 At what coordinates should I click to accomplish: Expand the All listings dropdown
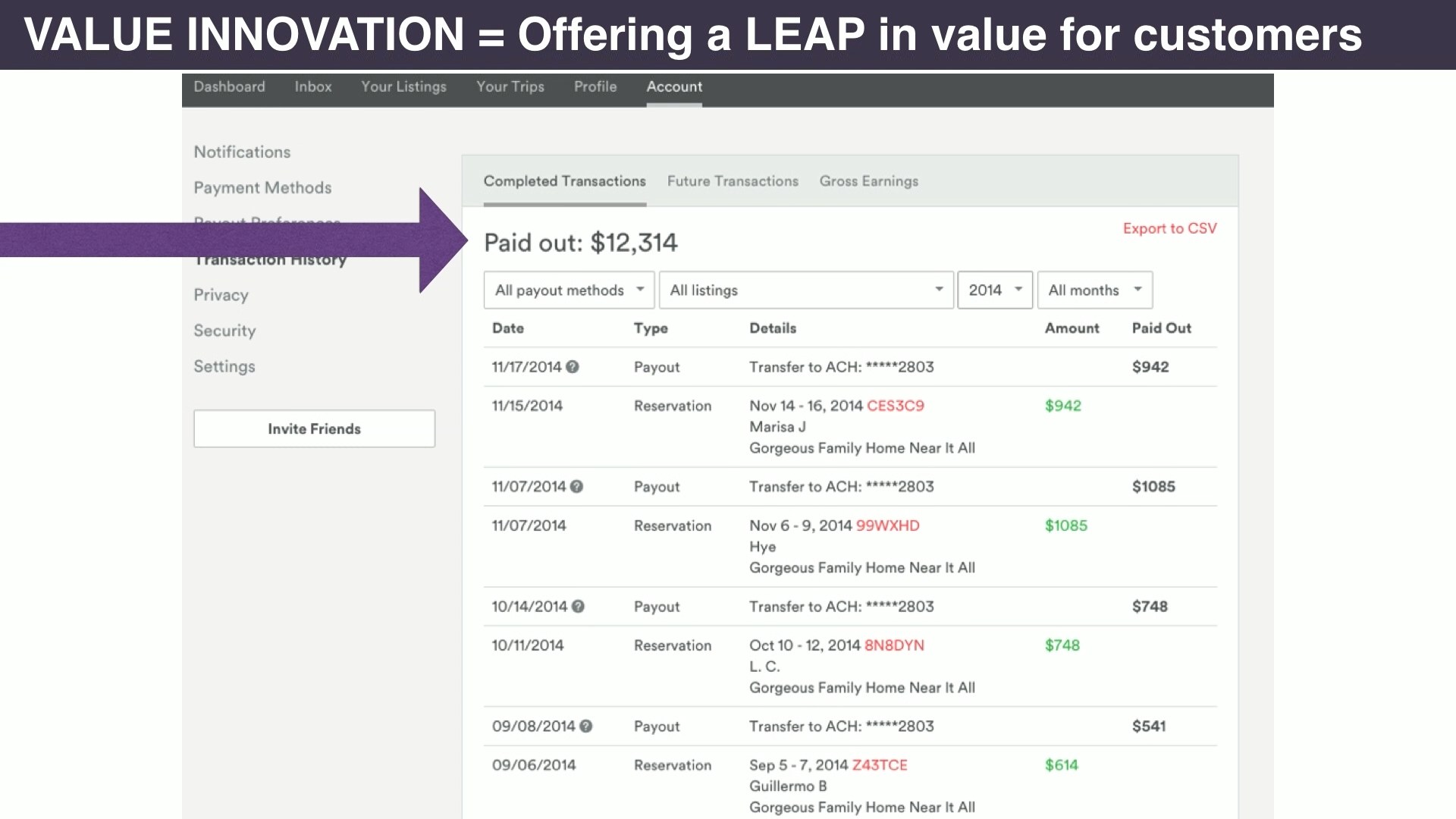pyautogui.click(x=806, y=290)
